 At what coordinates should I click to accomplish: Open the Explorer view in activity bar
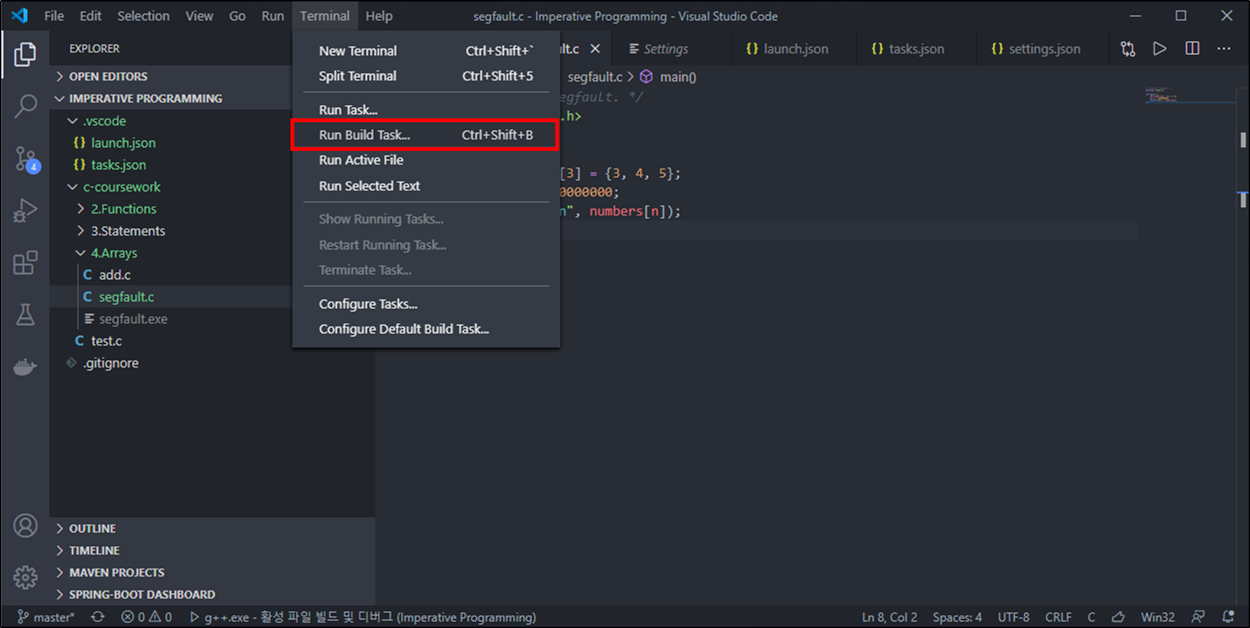pyautogui.click(x=25, y=53)
